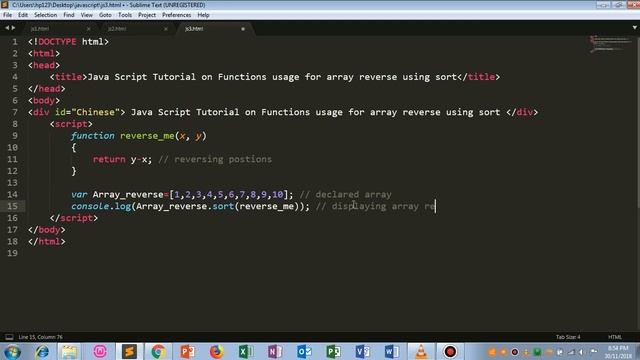Viewport: 640px width, 360px height.
Task: Click the system tray network icon
Action: pos(571,352)
